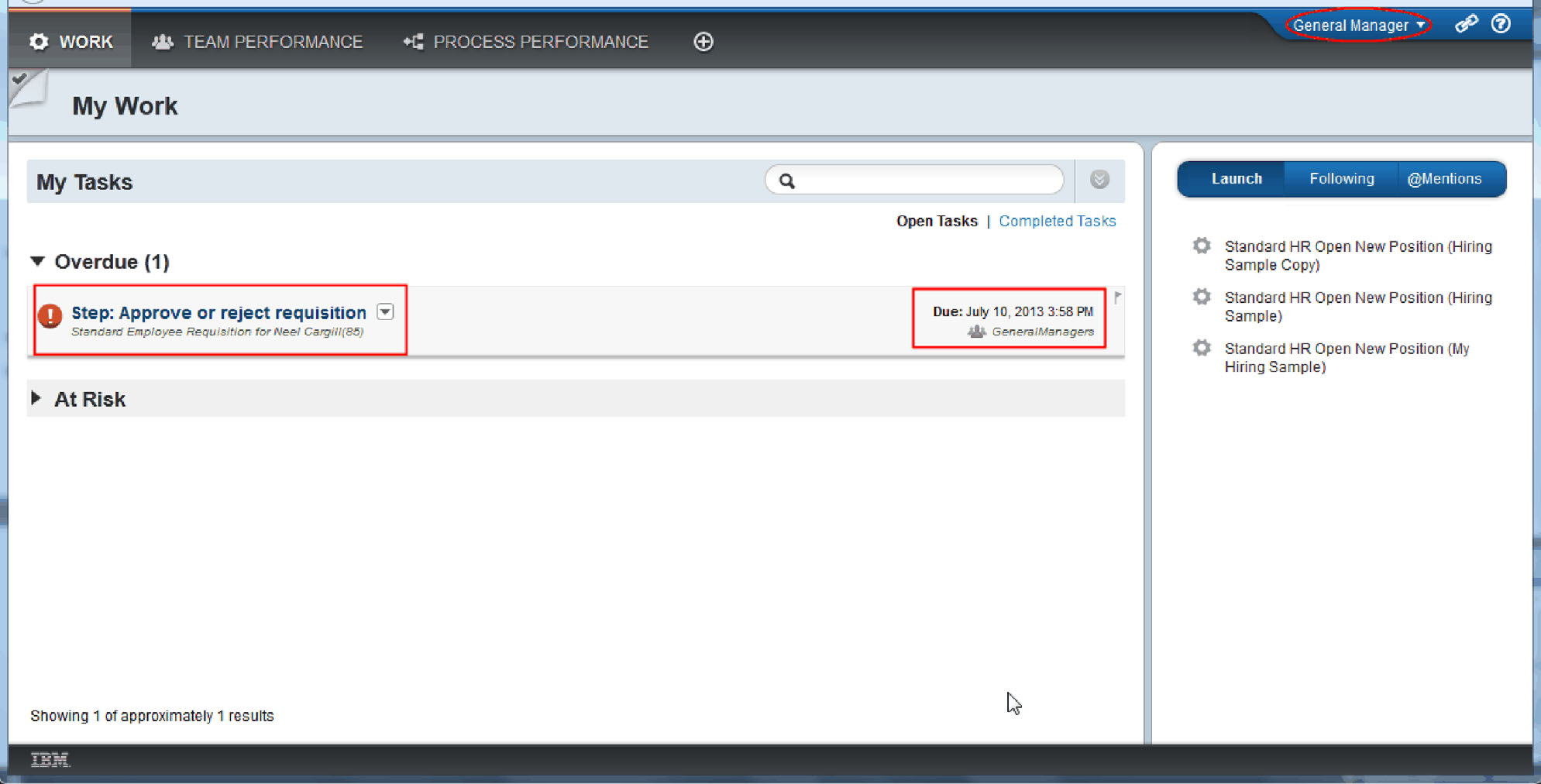Click the results count text
Image resolution: width=1541 pixels, height=784 pixels.
coord(152,716)
